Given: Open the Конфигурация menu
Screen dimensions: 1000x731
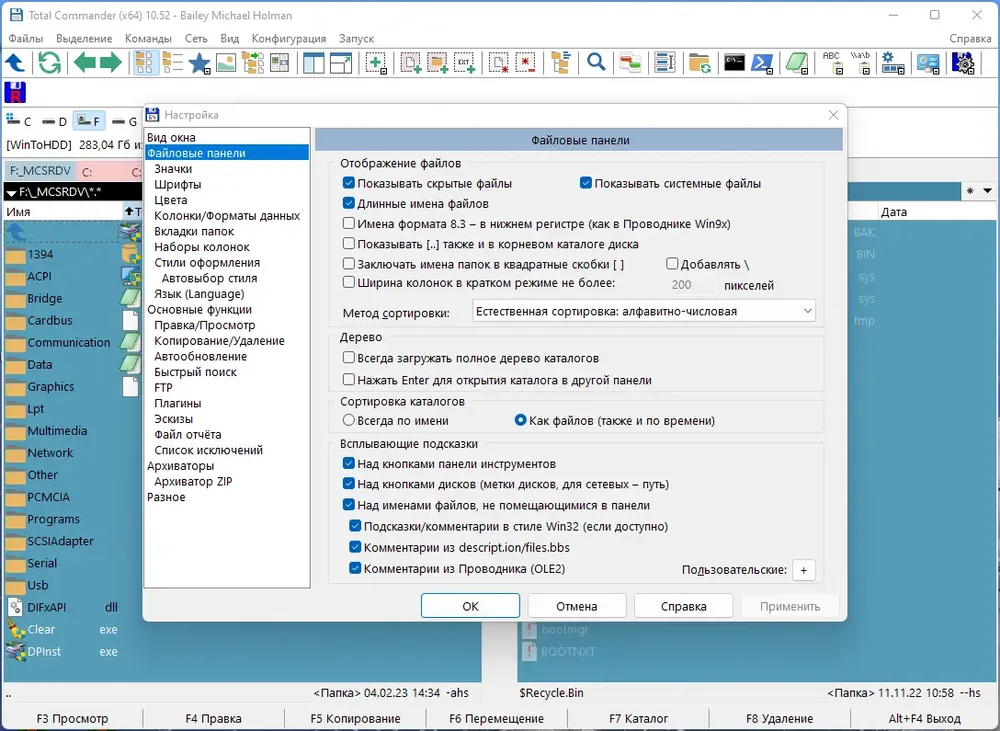Looking at the screenshot, I should pyautogui.click(x=288, y=38).
